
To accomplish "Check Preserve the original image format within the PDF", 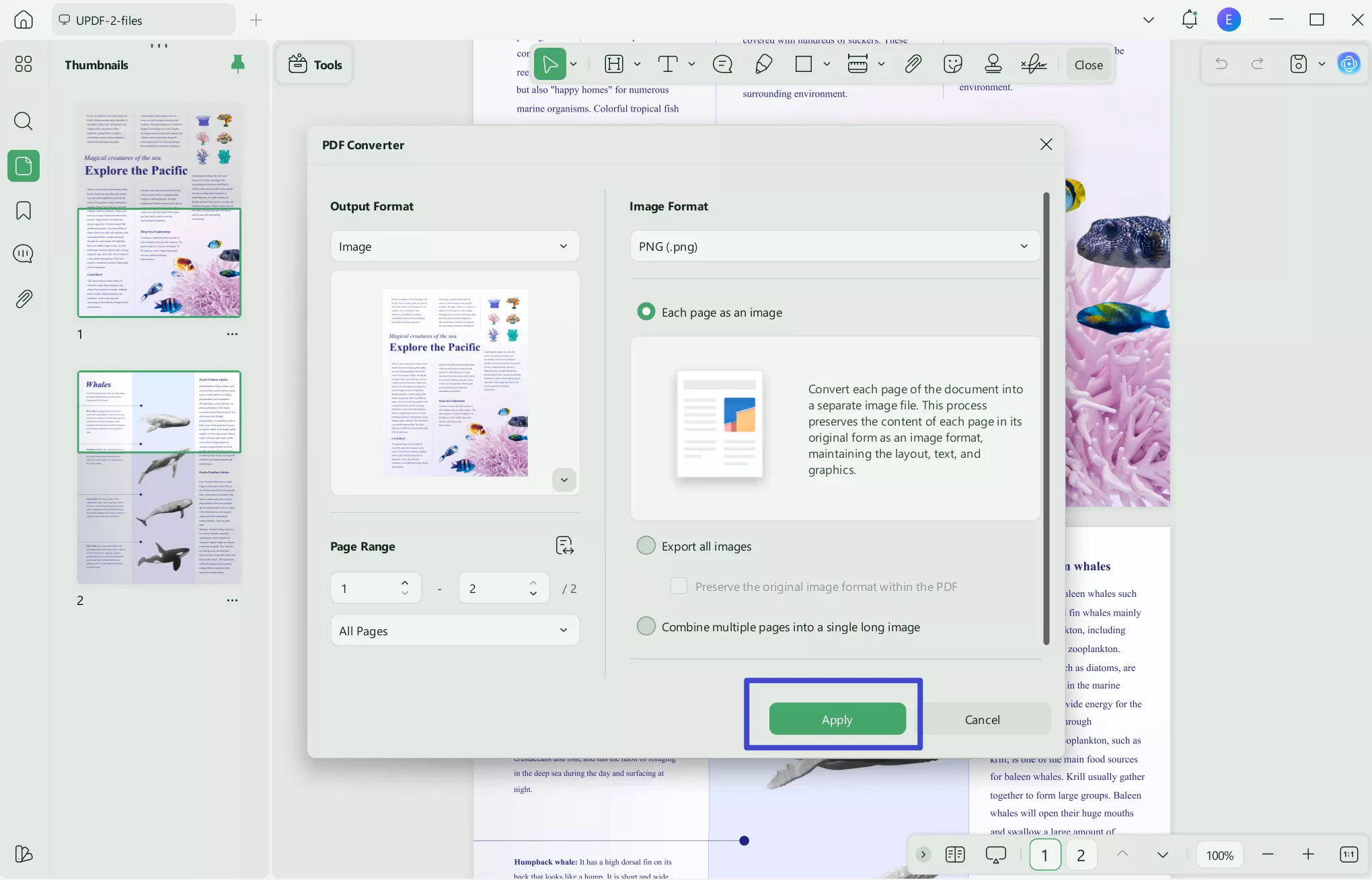I will point(679,586).
